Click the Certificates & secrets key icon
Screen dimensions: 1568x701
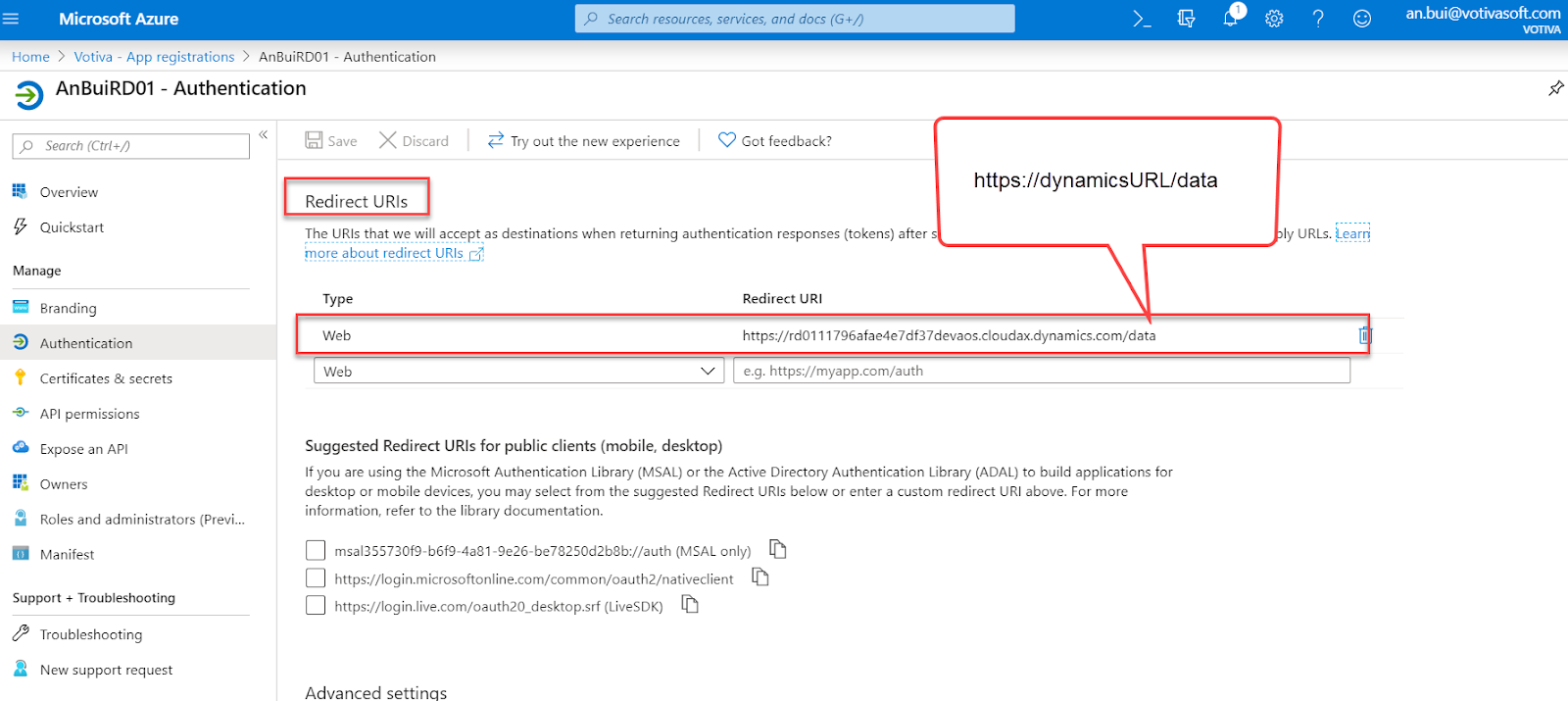[x=20, y=377]
